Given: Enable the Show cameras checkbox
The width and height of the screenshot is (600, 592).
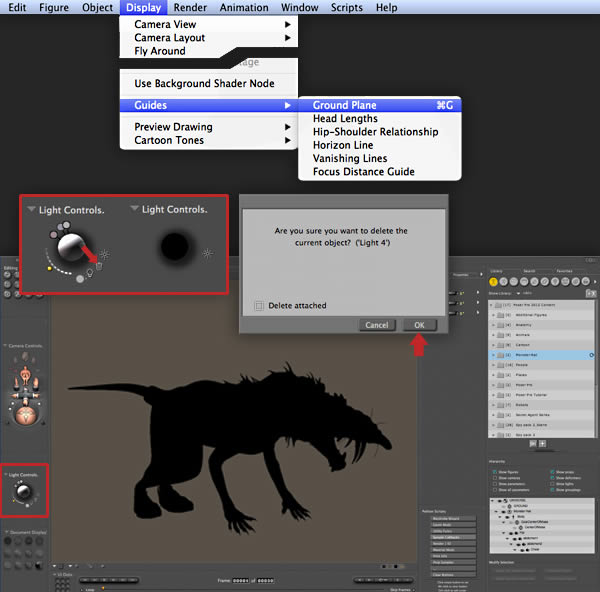Looking at the screenshot, I should 495,478.
